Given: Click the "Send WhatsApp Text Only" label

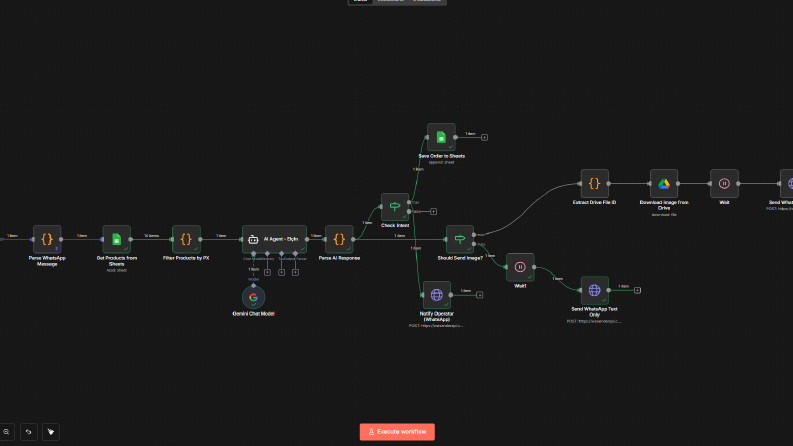Looking at the screenshot, I should pos(594,311).
